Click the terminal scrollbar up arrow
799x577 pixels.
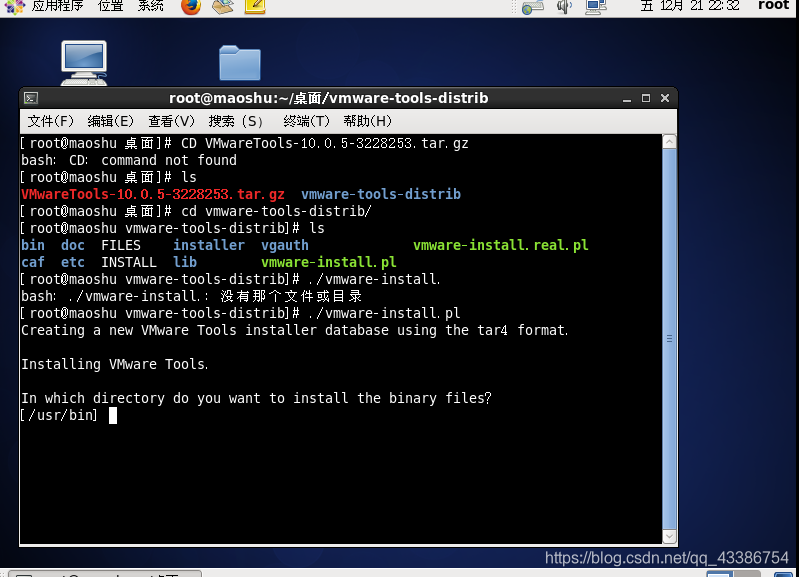(x=670, y=142)
